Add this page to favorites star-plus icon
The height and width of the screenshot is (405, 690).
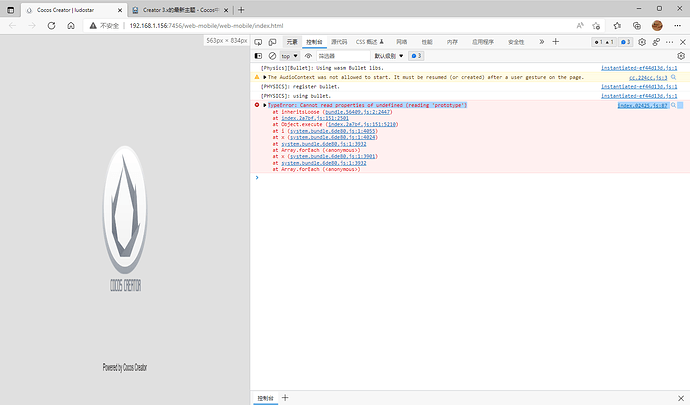pyautogui.click(x=596, y=26)
